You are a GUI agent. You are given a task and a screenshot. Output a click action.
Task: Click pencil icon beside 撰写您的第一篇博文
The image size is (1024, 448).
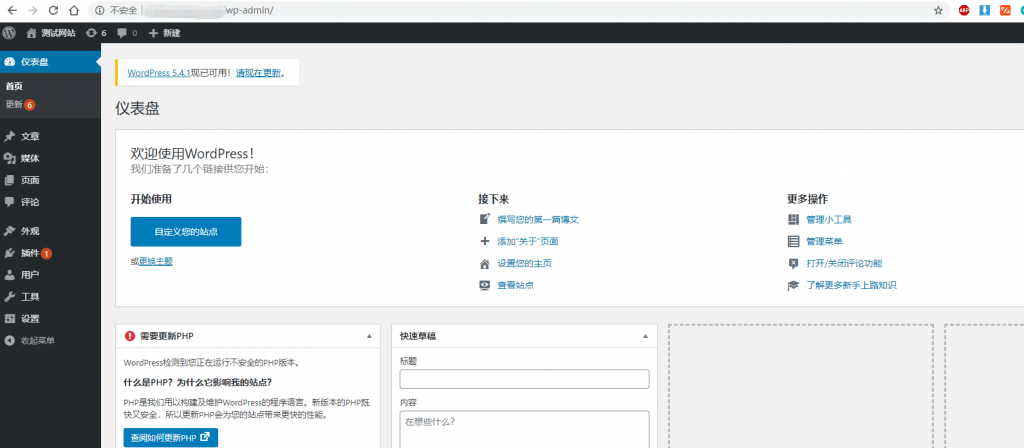[x=485, y=219]
